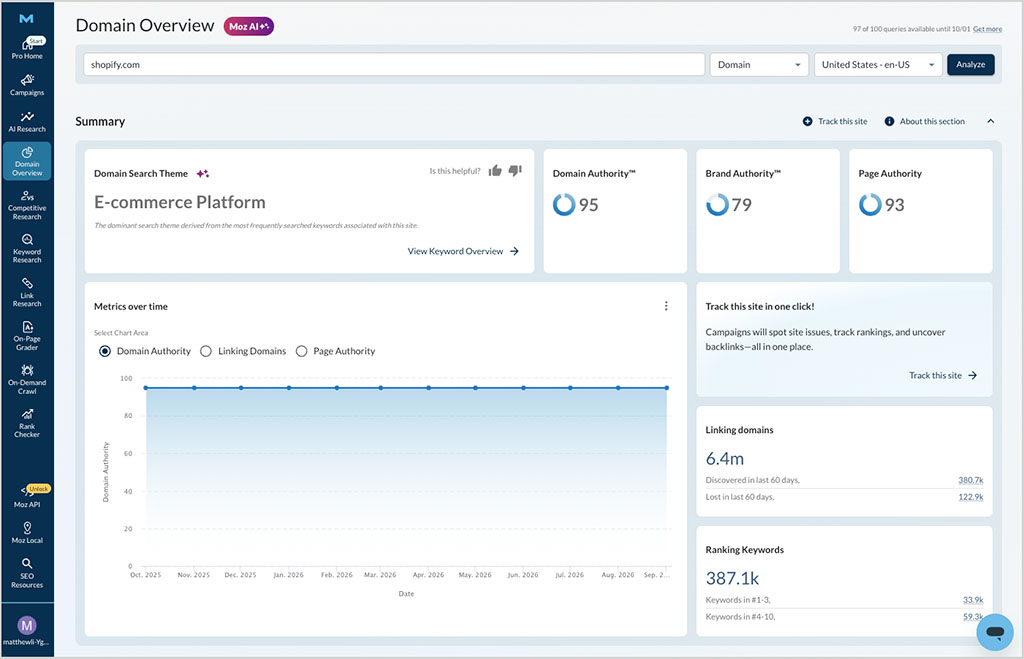Open the Metrics over time options menu
1024x659 pixels.
coord(666,306)
